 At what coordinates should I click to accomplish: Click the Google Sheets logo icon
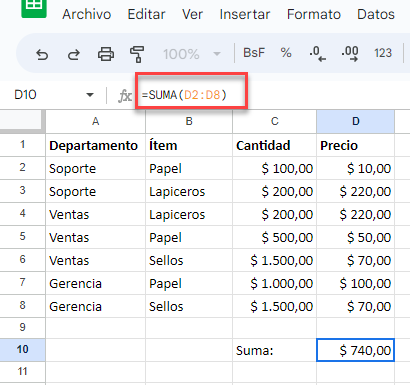click(x=34, y=8)
